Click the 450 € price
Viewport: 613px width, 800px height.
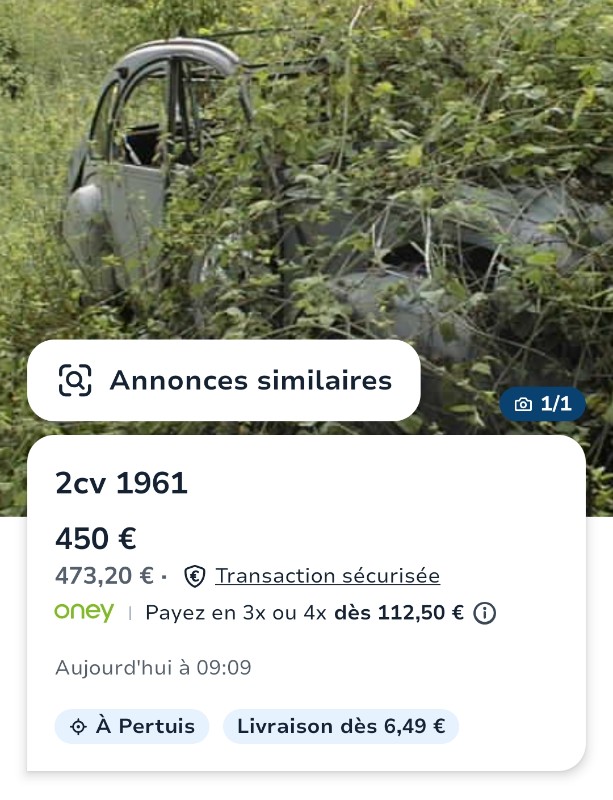[x=96, y=538]
